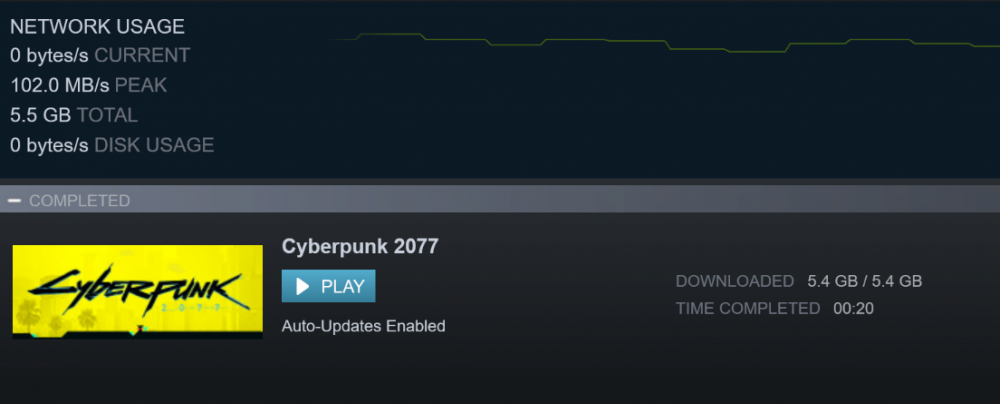Select the 00:20 completion time
Image resolution: width=1000 pixels, height=404 pixels.
point(853,309)
